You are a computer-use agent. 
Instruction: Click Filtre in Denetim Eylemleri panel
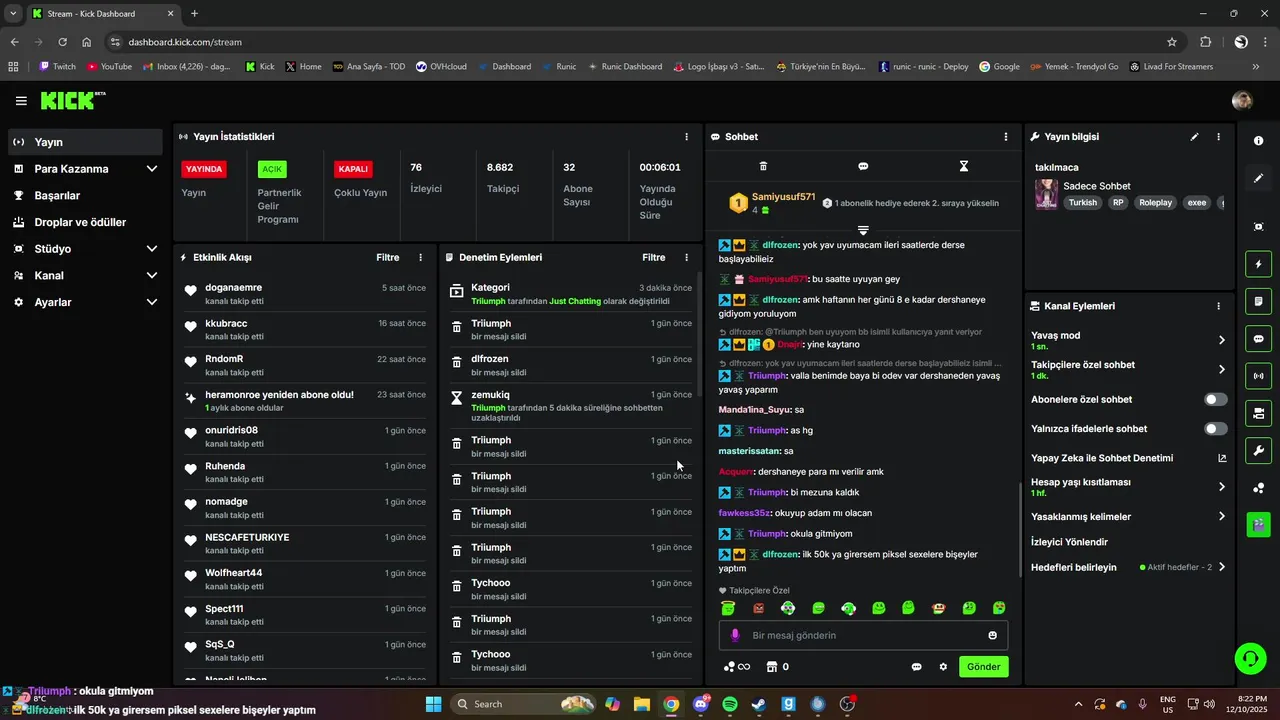pyautogui.click(x=653, y=257)
